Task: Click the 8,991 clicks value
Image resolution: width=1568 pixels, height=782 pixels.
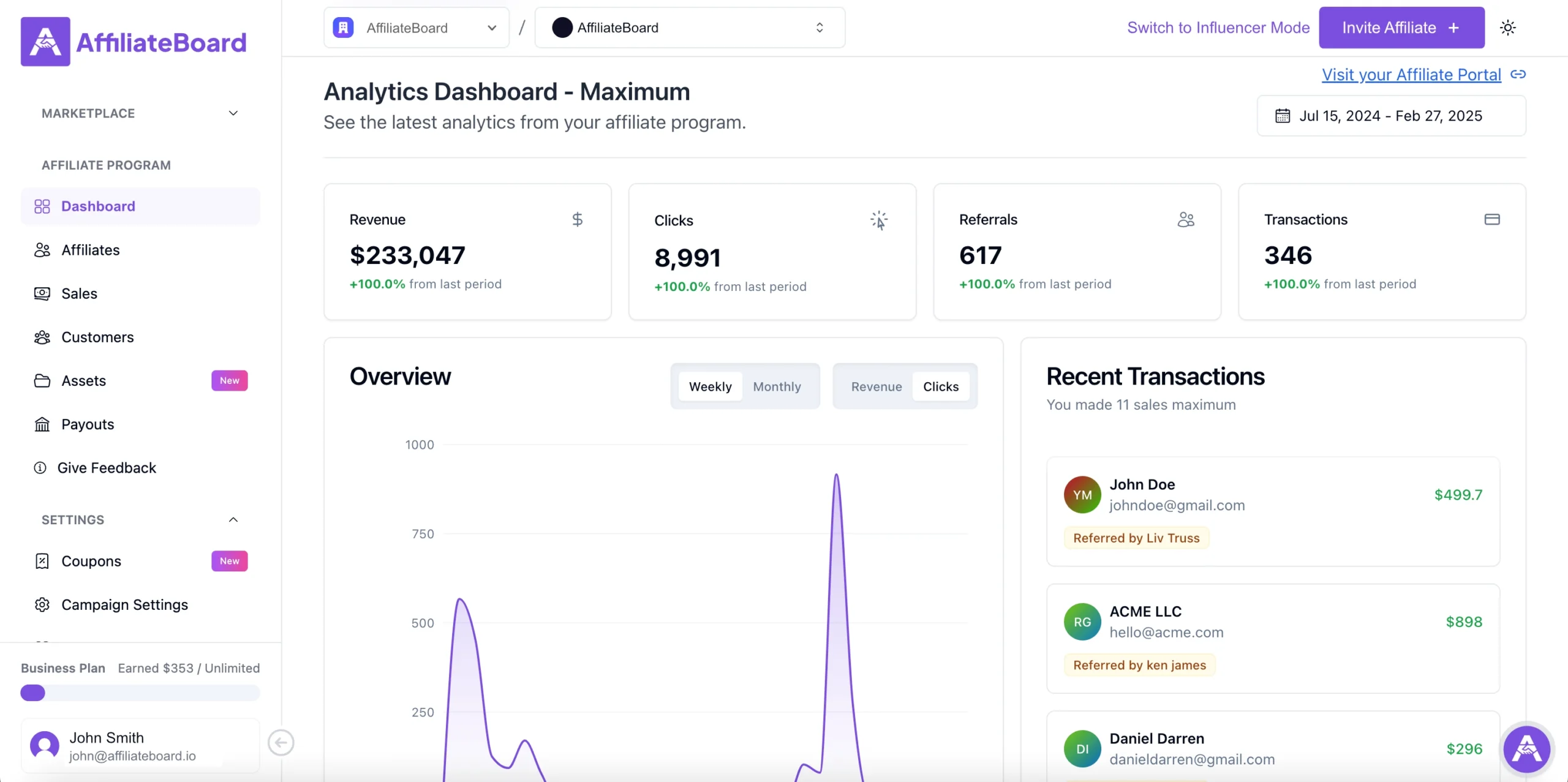Action: (x=687, y=258)
